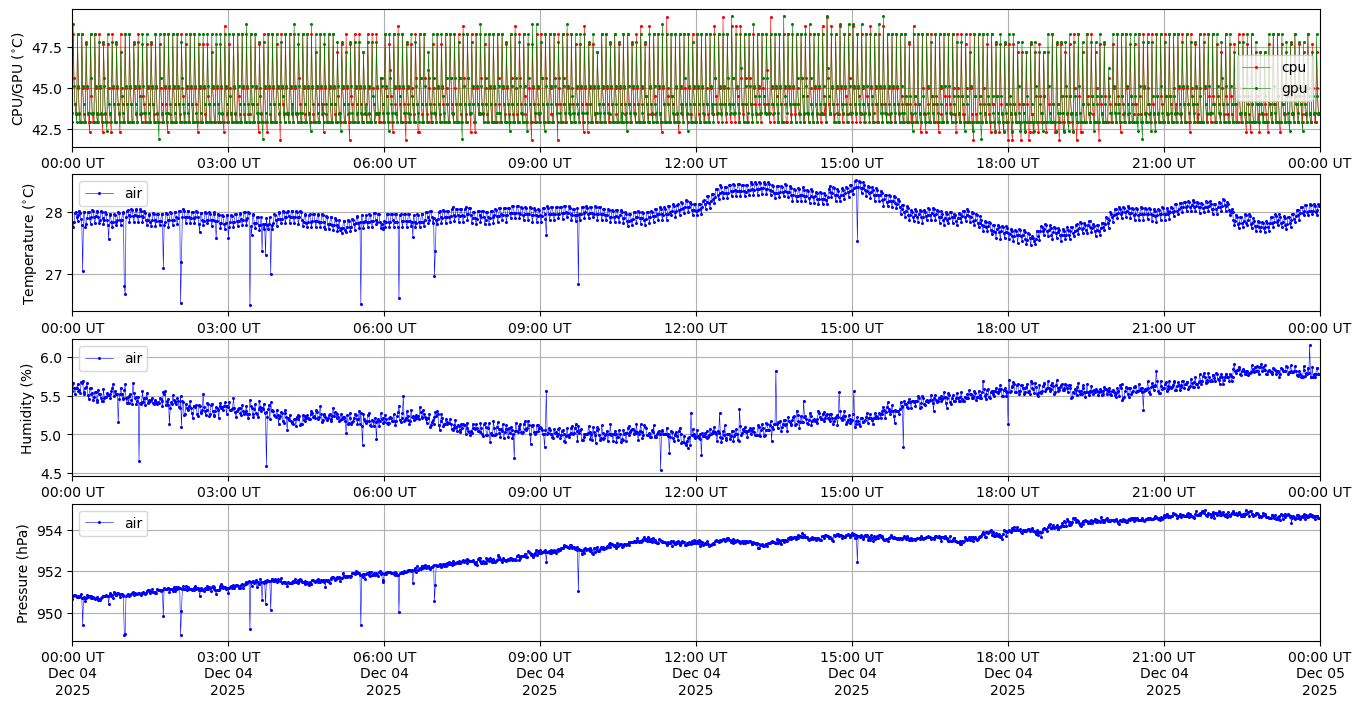1361x707 pixels.
Task: Select air legend in Temperature plot
Action: pos(132,193)
